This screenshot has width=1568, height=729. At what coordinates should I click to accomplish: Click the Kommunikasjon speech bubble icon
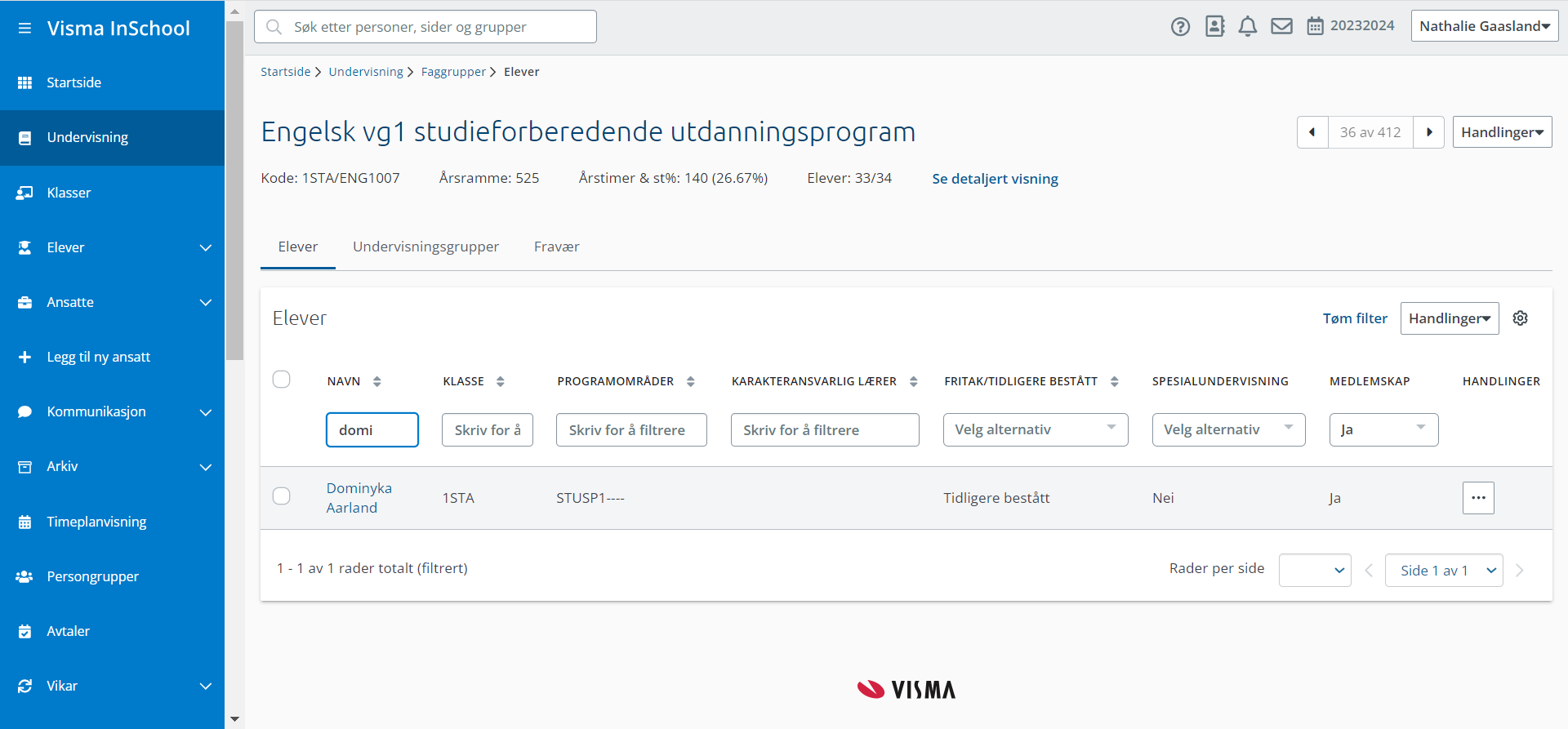tap(24, 411)
